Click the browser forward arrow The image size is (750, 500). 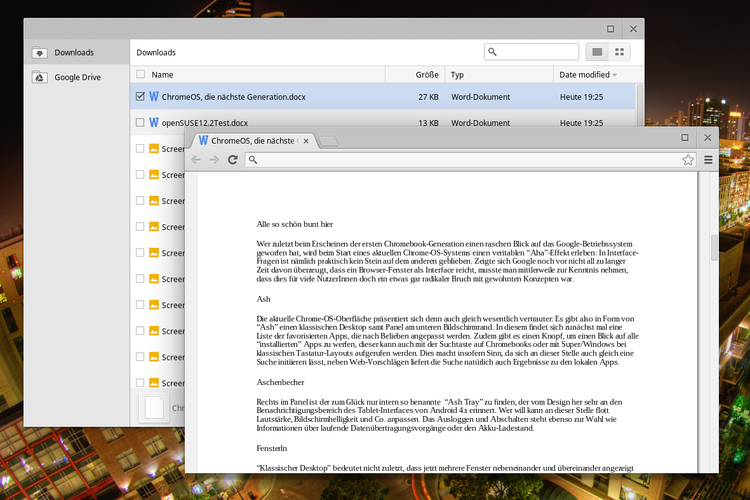(x=214, y=160)
